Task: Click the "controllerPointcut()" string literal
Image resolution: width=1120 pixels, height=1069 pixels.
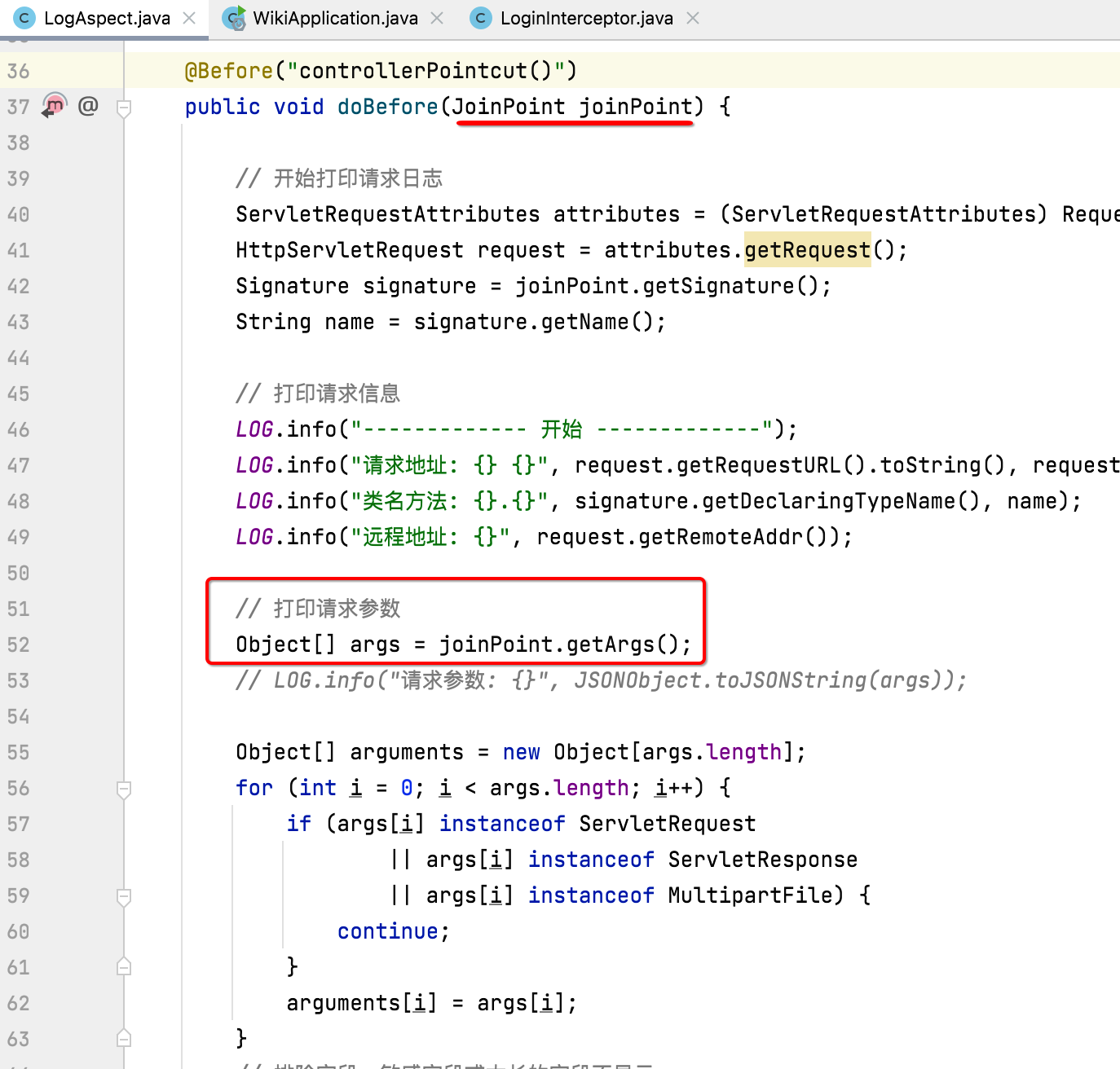Action: point(426,71)
